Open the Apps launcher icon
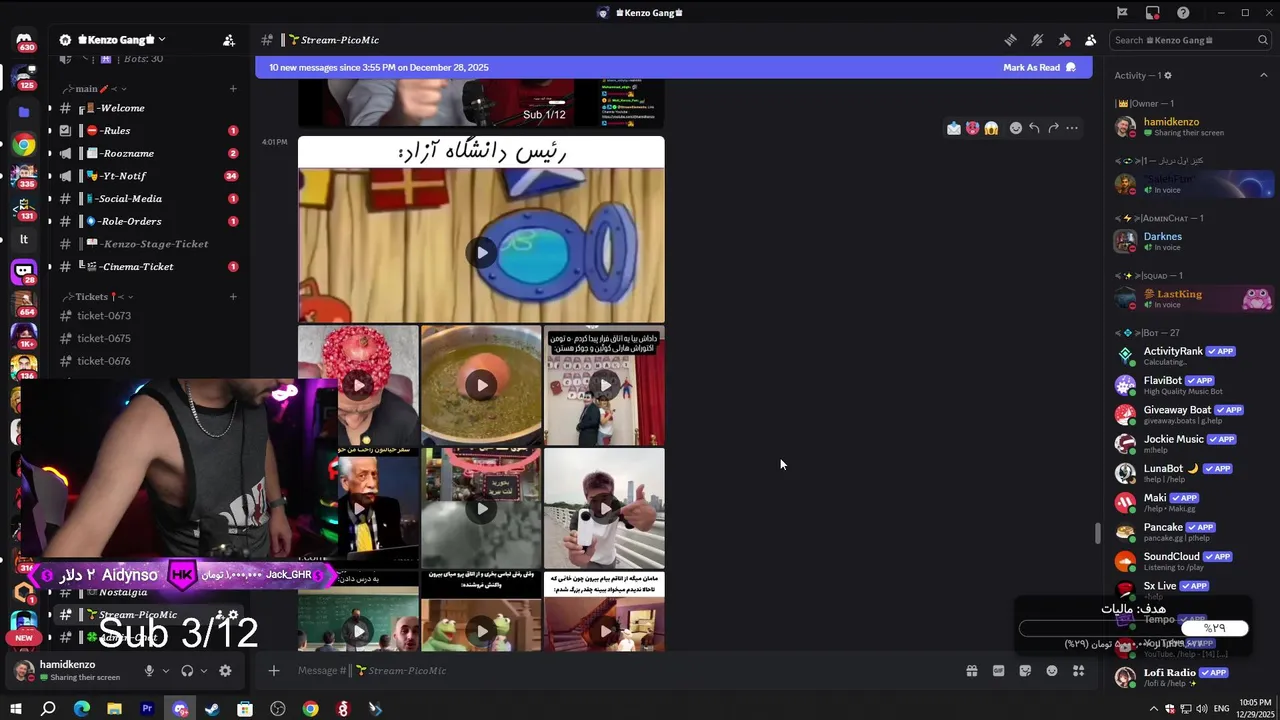 click(1079, 671)
